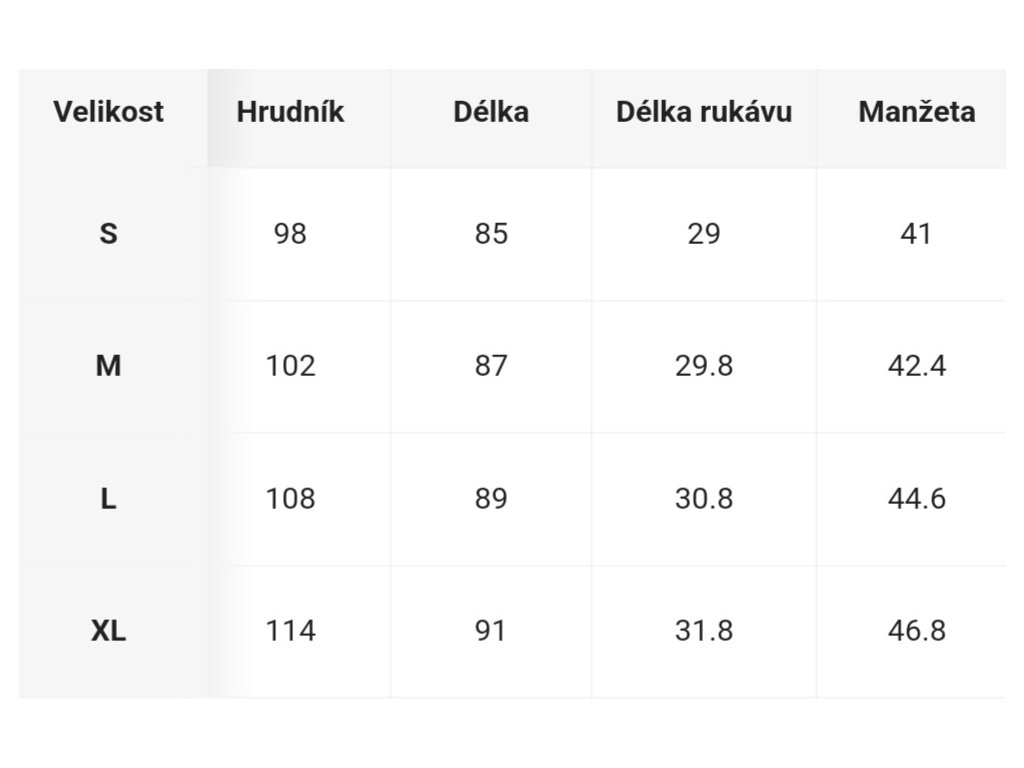Click the cuff value 46.8
1024x768 pixels.
917,631
